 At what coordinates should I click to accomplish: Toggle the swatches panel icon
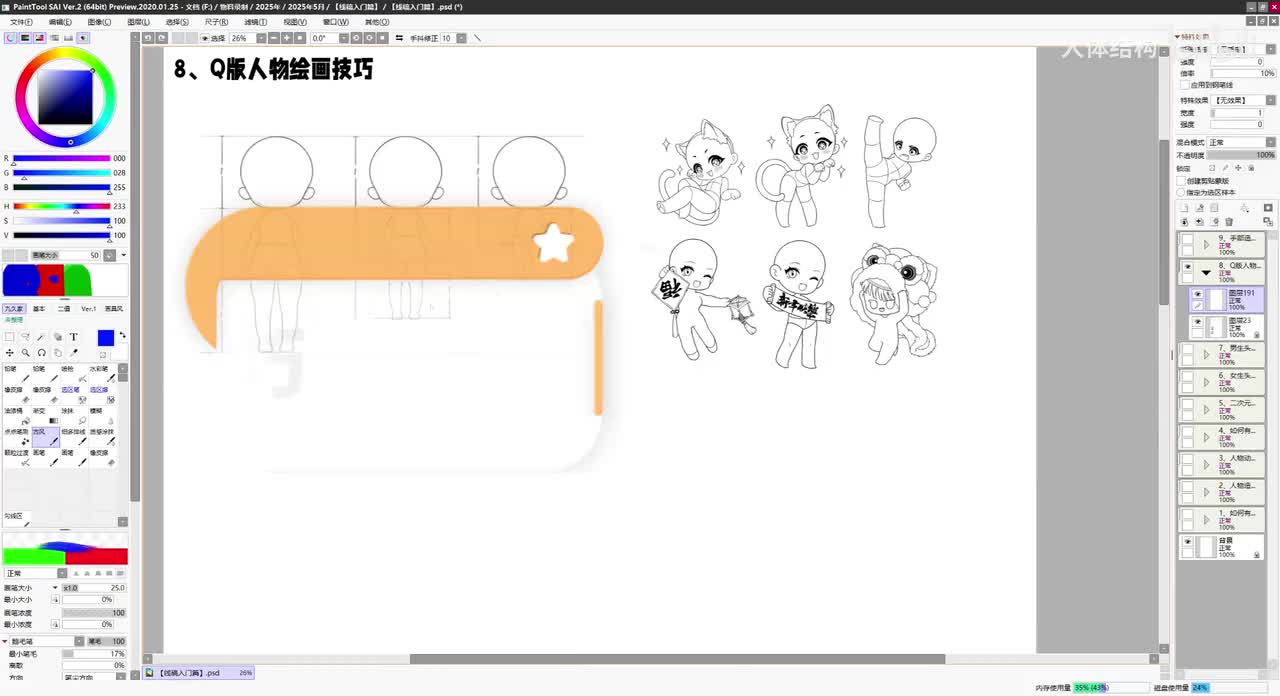pos(68,38)
